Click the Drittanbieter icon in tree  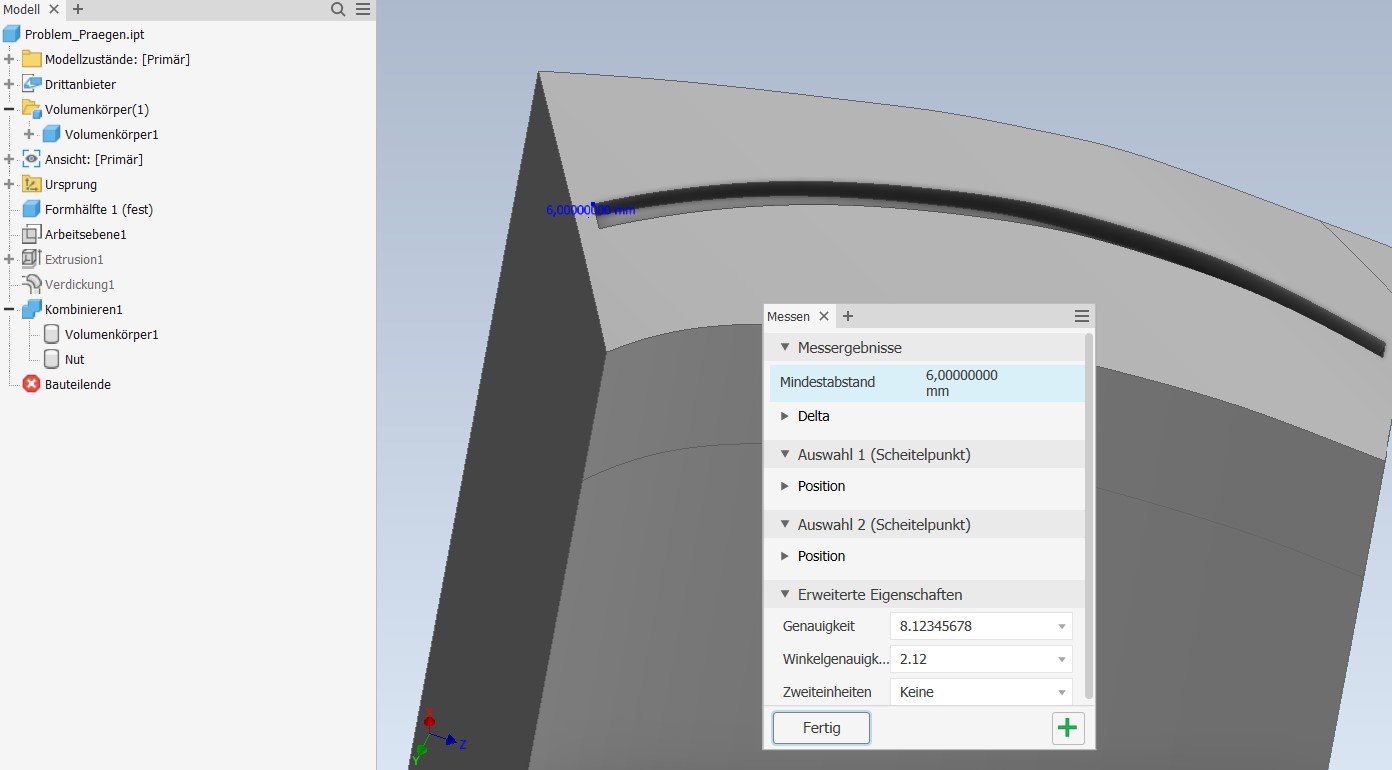[31, 84]
